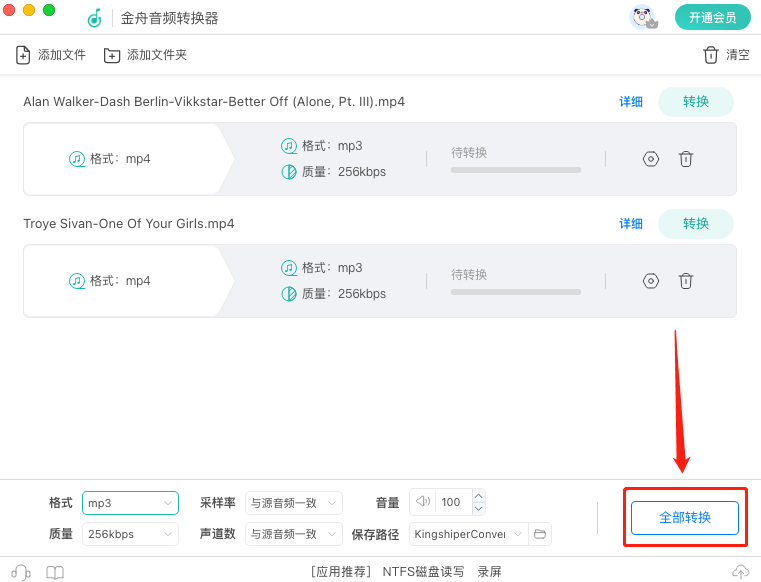Viewport: 761px width, 582px height.
Task: Click the headset customer support icon
Action: pos(21,572)
